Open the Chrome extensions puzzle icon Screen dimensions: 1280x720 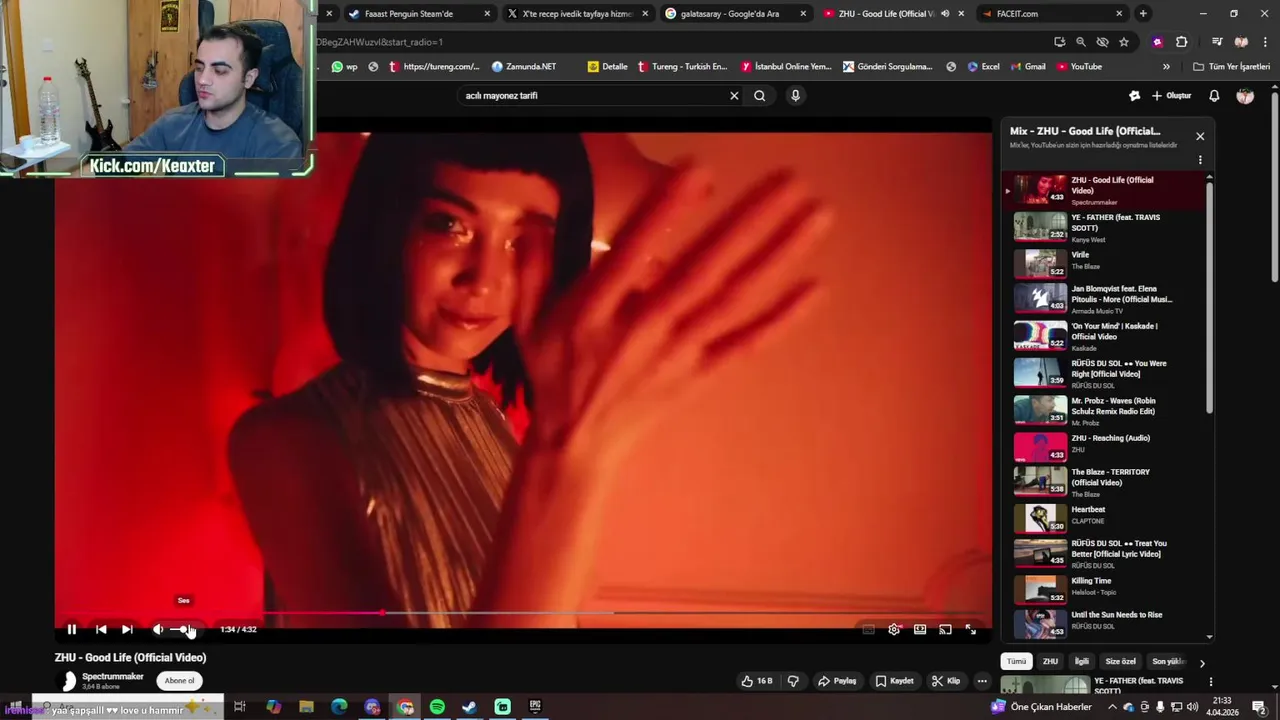point(1182,42)
